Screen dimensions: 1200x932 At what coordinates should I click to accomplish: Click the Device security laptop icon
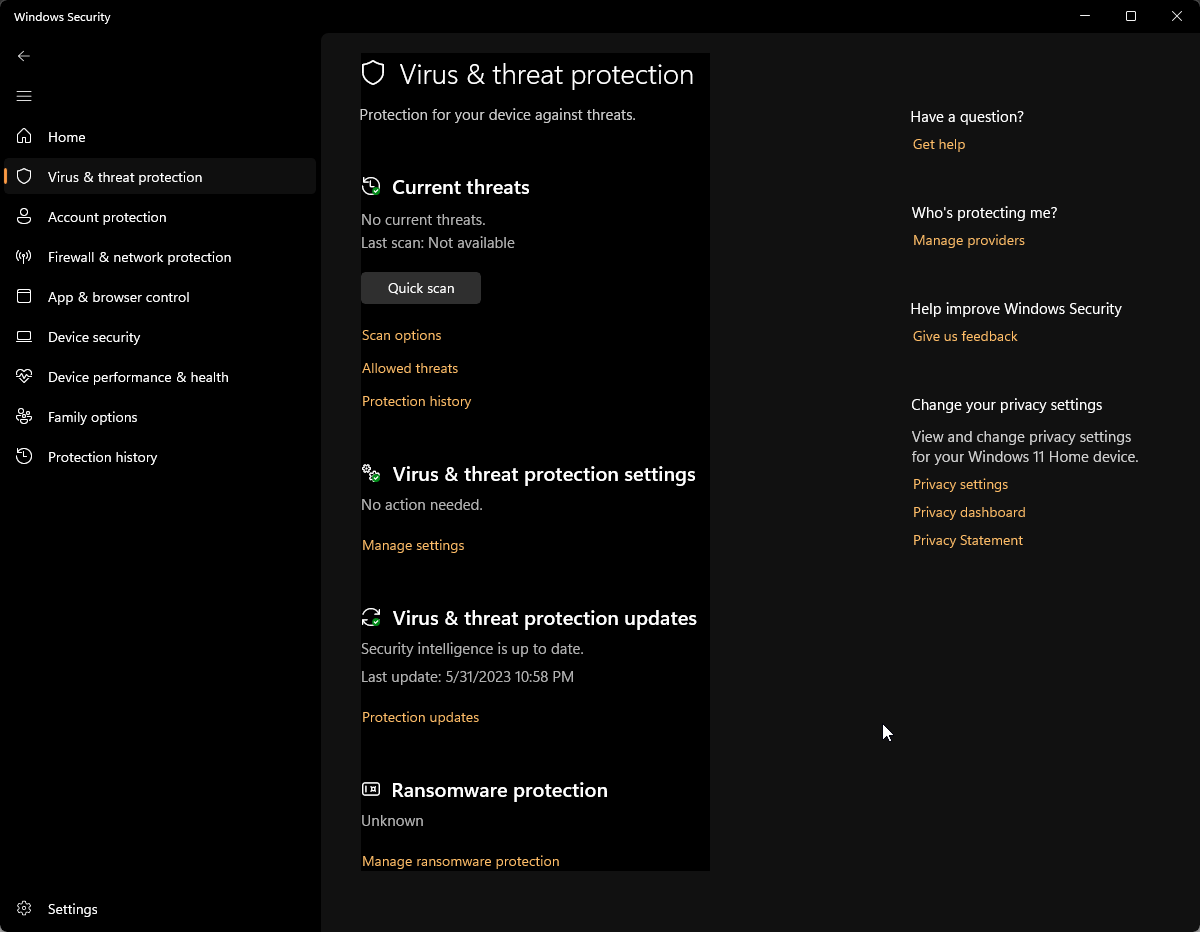click(x=24, y=337)
